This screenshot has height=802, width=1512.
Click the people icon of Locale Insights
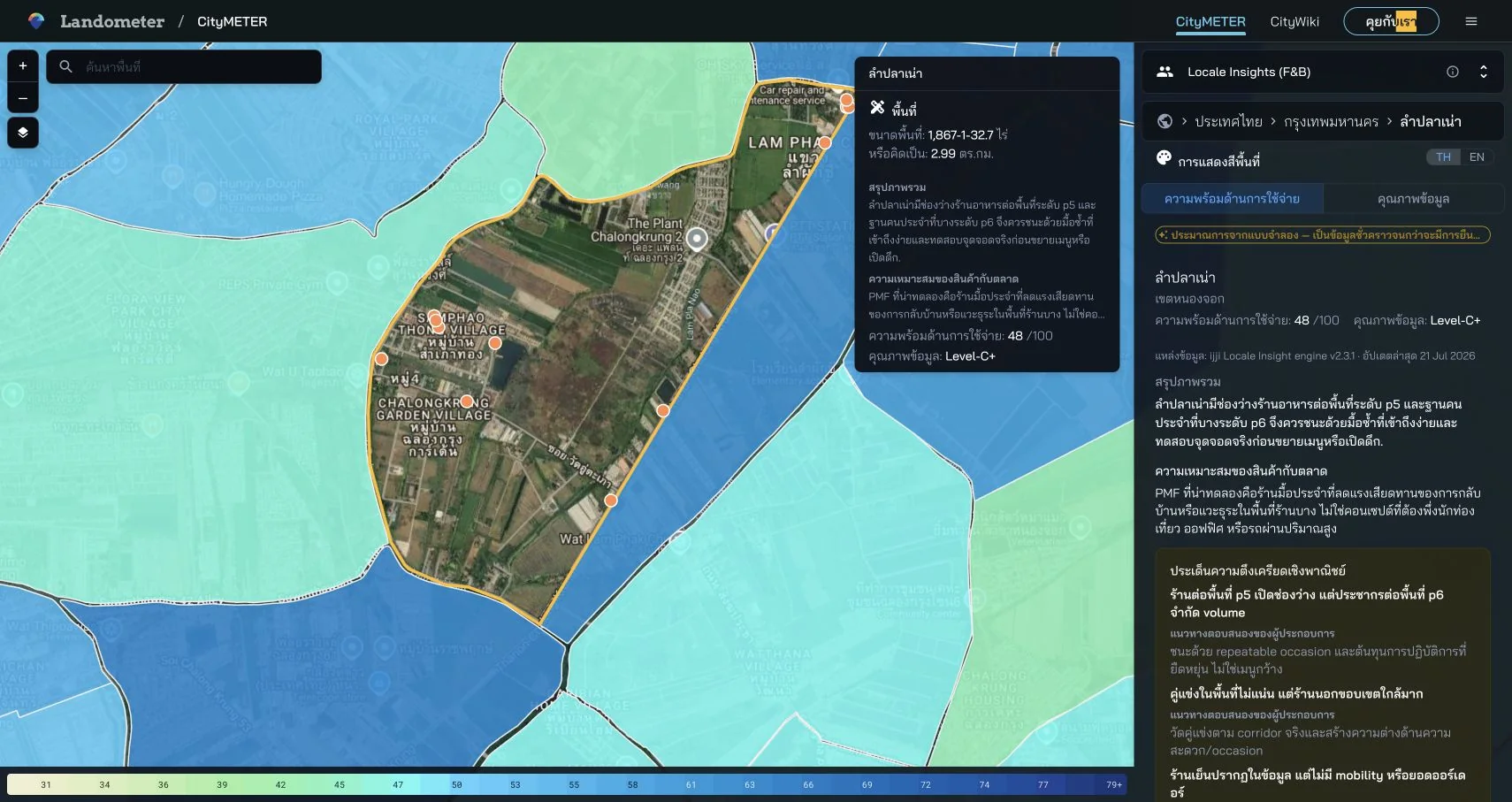(x=1165, y=72)
